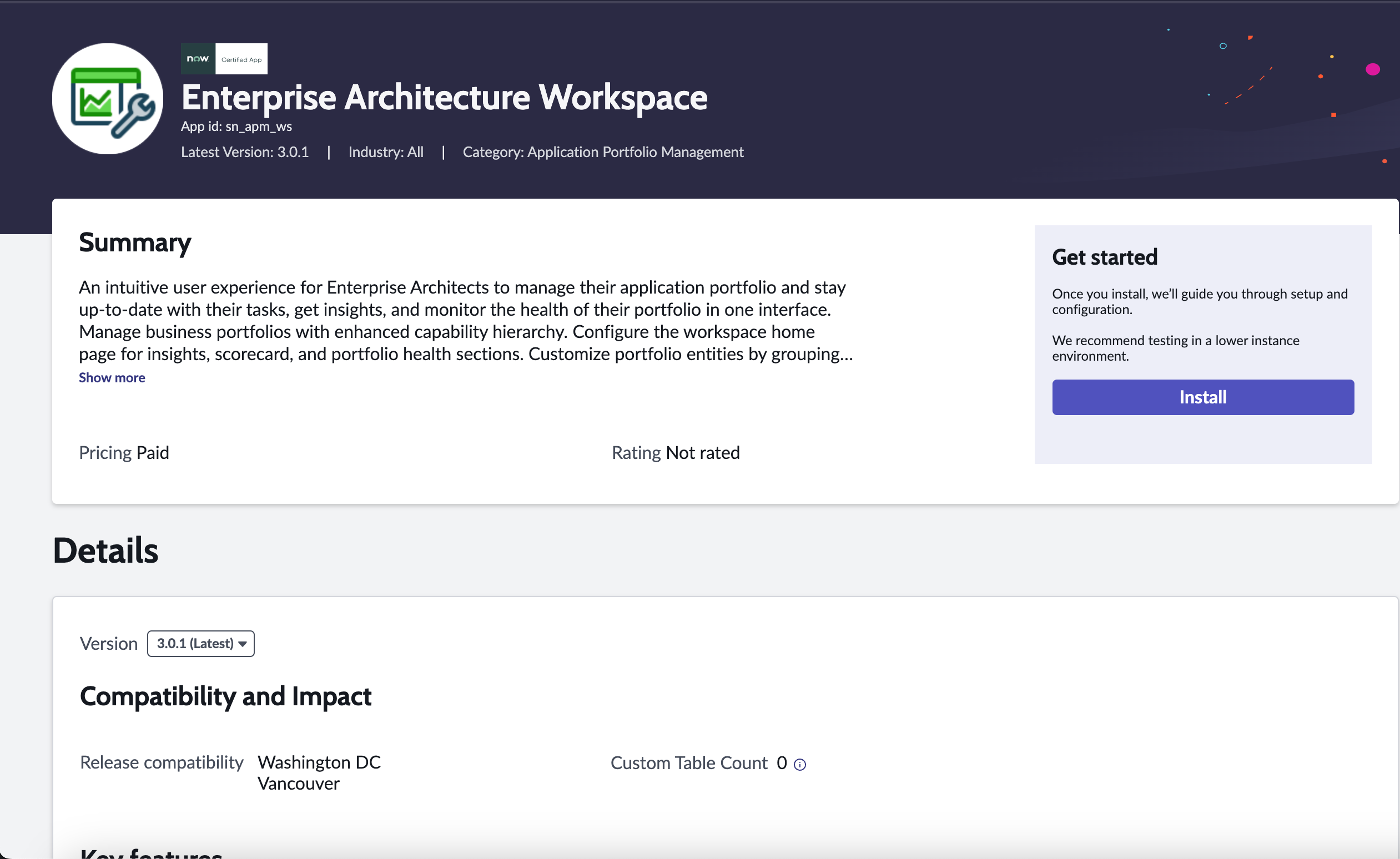Click the App id sn_apm_ws text
The height and width of the screenshot is (859, 1400).
[x=236, y=126]
